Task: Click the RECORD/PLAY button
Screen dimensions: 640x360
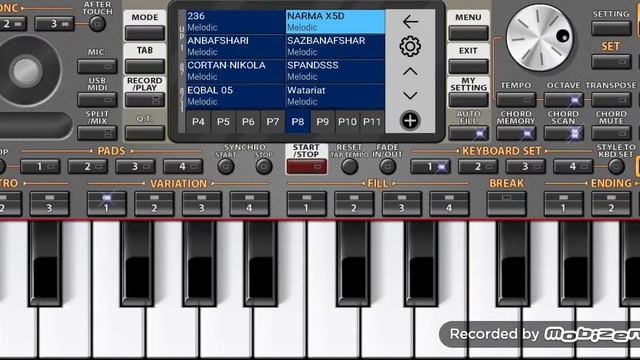Action: [145, 100]
